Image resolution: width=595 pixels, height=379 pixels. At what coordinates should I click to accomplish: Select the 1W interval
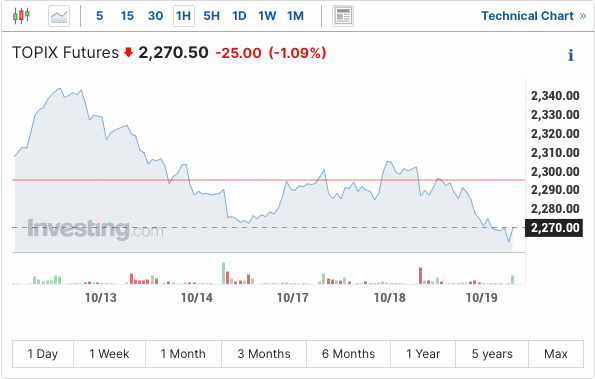click(267, 16)
